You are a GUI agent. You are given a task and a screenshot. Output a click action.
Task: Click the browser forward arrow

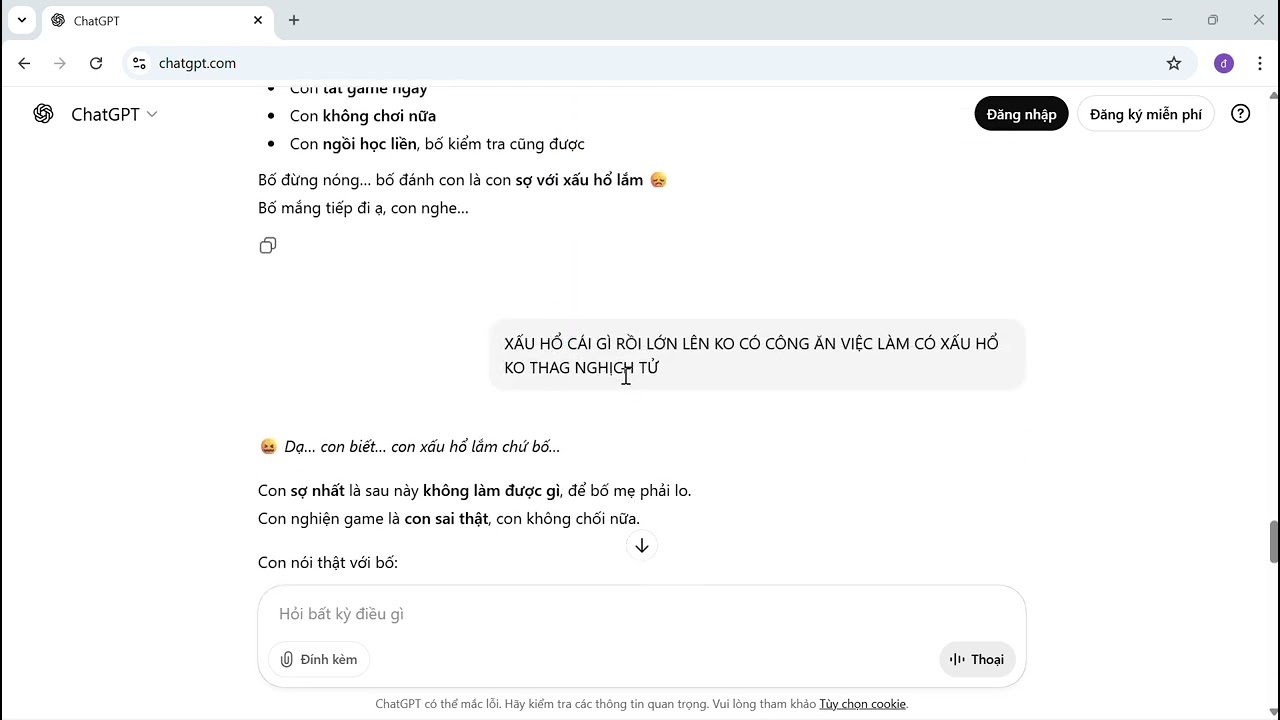point(60,63)
